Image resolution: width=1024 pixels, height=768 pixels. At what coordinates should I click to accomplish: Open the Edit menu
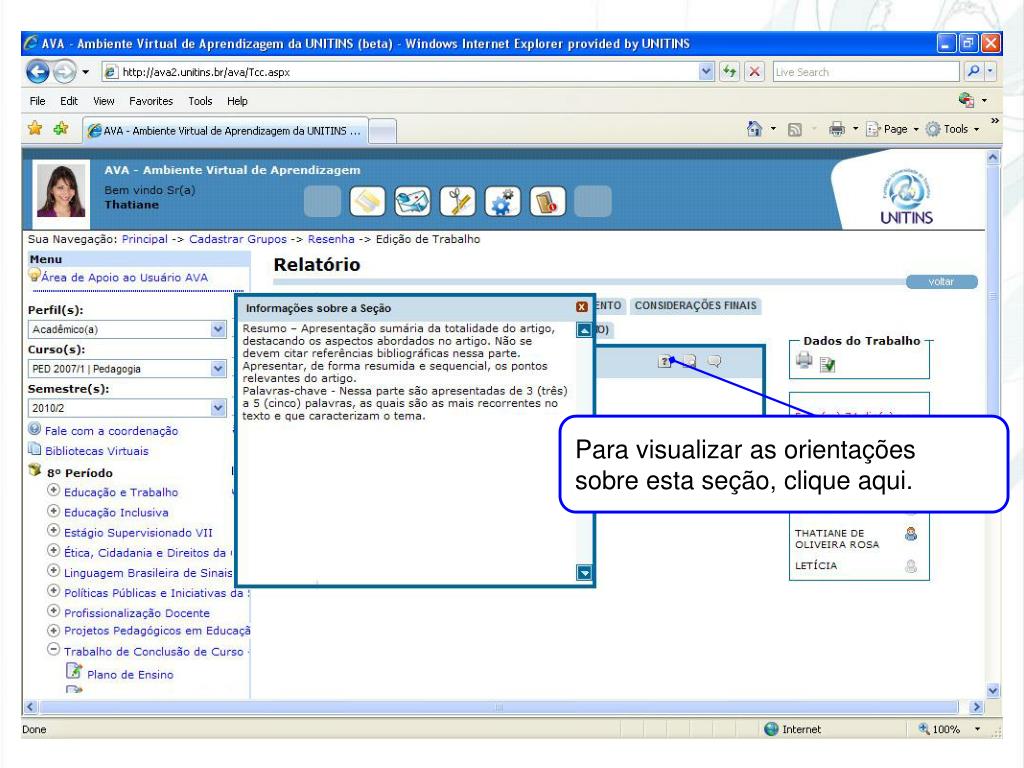[69, 101]
